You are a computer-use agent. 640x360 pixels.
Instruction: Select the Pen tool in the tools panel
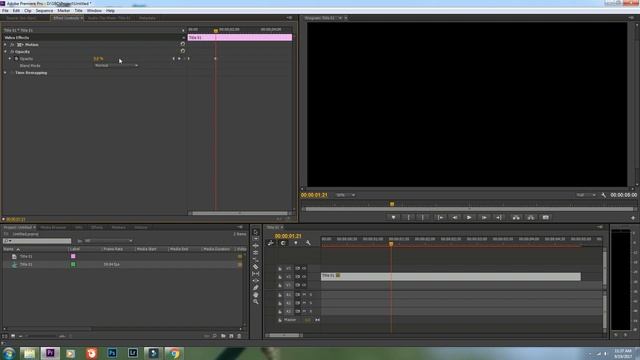point(256,287)
